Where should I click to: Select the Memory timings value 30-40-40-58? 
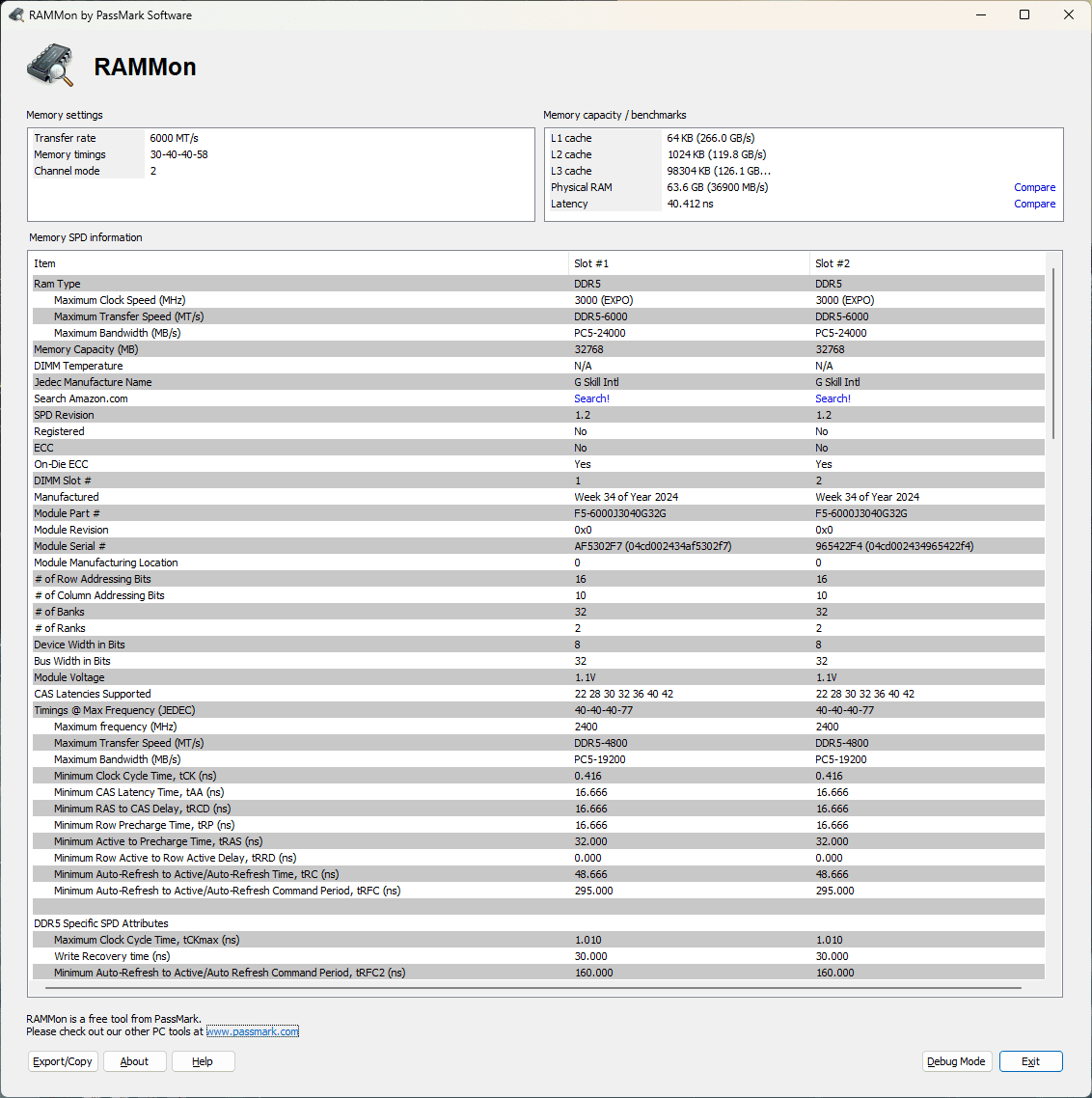(x=178, y=154)
